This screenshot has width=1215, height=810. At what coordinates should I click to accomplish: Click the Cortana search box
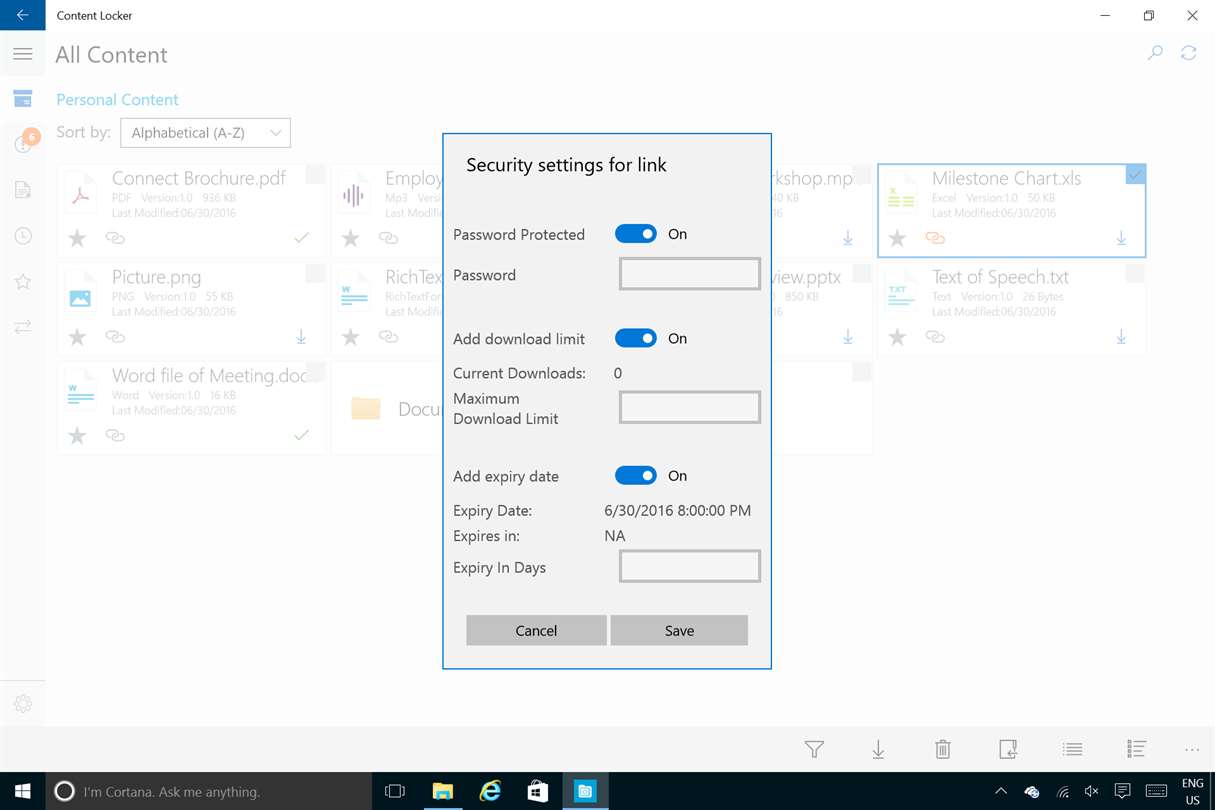208,791
